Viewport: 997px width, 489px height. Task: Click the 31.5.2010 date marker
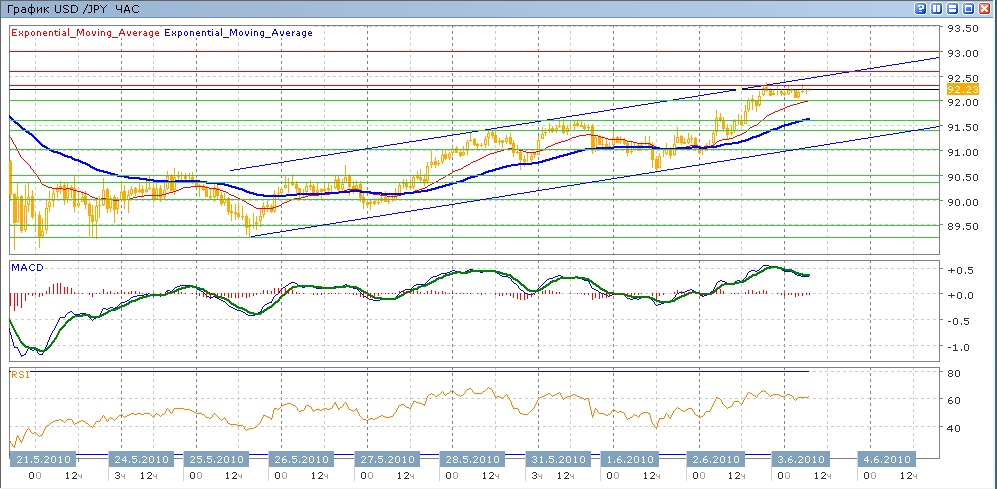[x=558, y=459]
